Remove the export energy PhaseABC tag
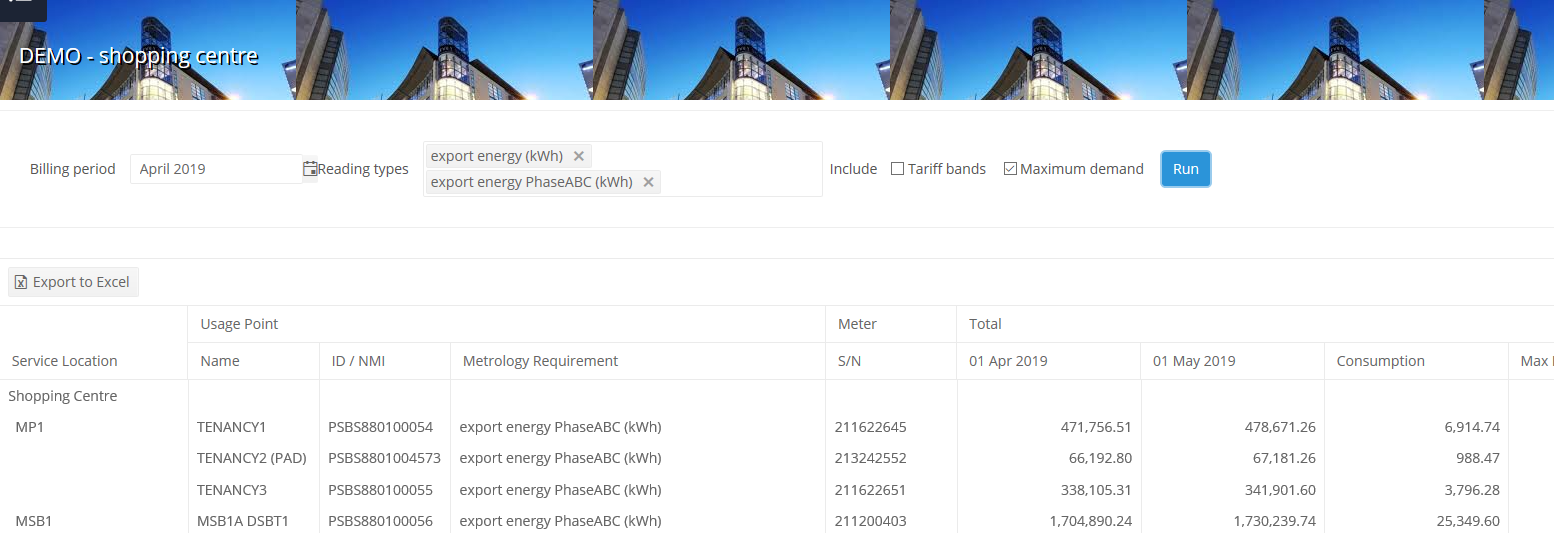 coord(648,182)
